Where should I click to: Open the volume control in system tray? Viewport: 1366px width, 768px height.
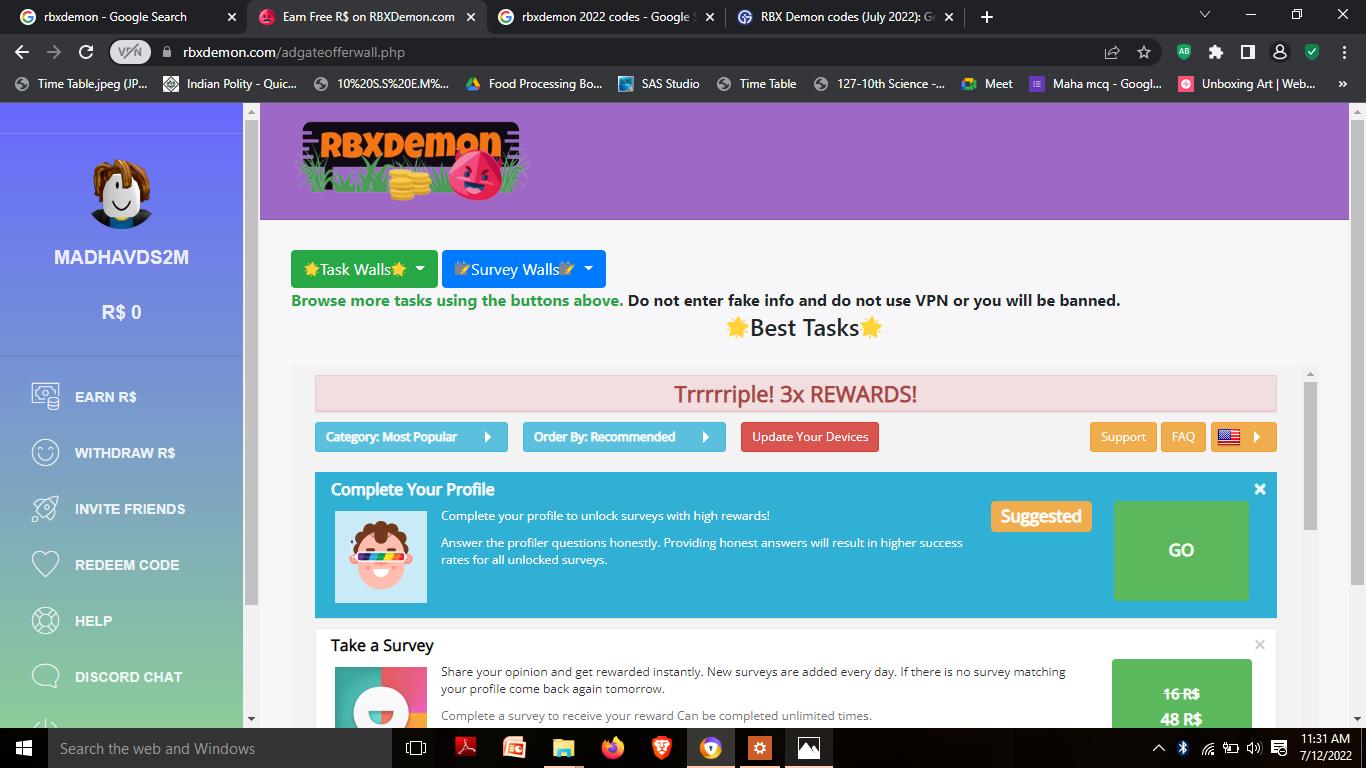point(1255,748)
